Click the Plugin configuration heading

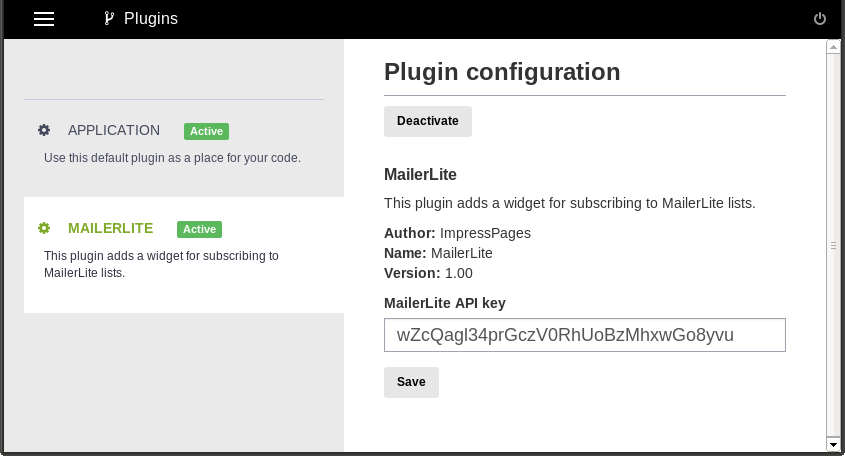tap(502, 72)
